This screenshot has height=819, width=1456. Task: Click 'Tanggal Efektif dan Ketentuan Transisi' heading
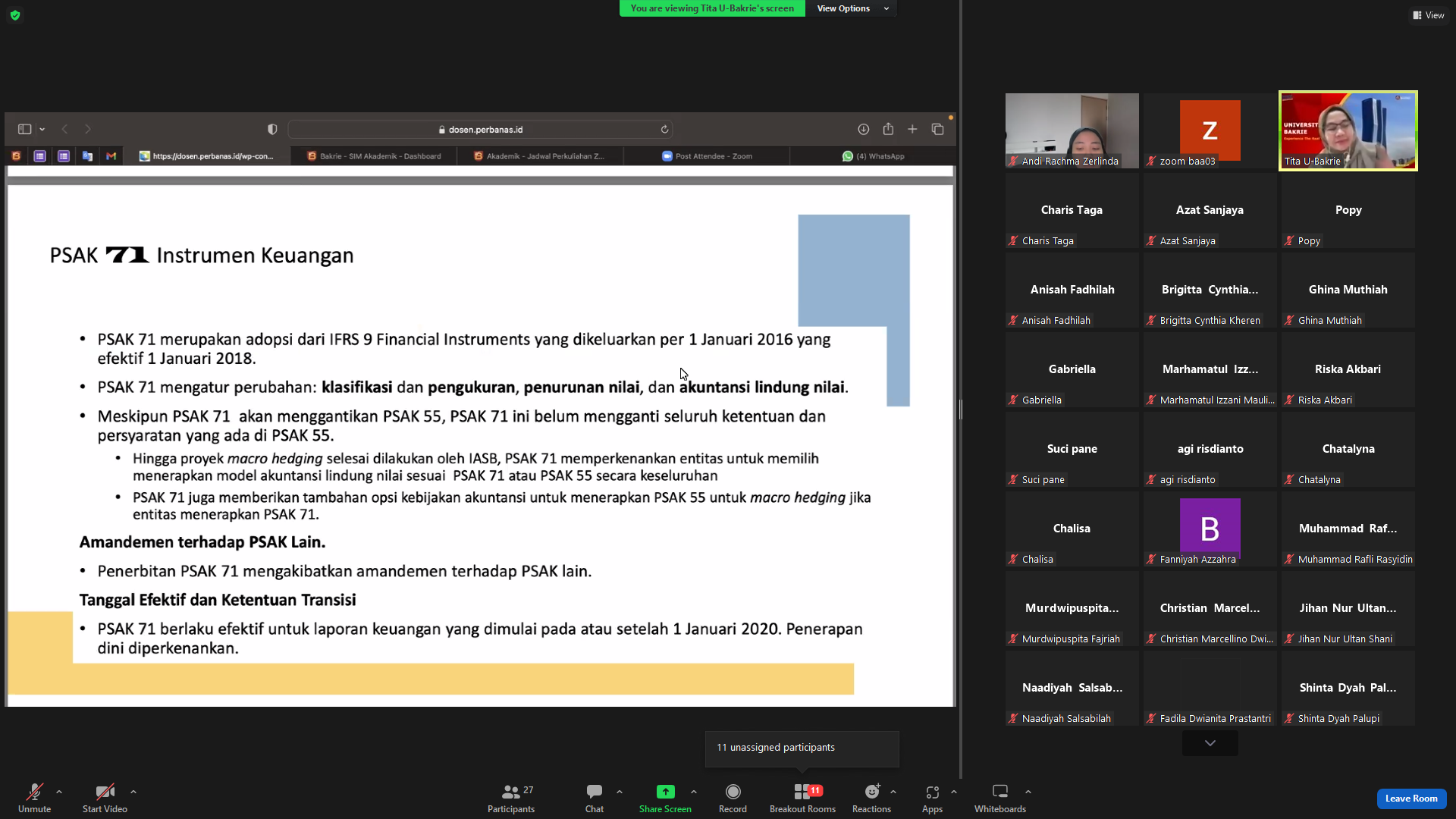[x=218, y=600]
